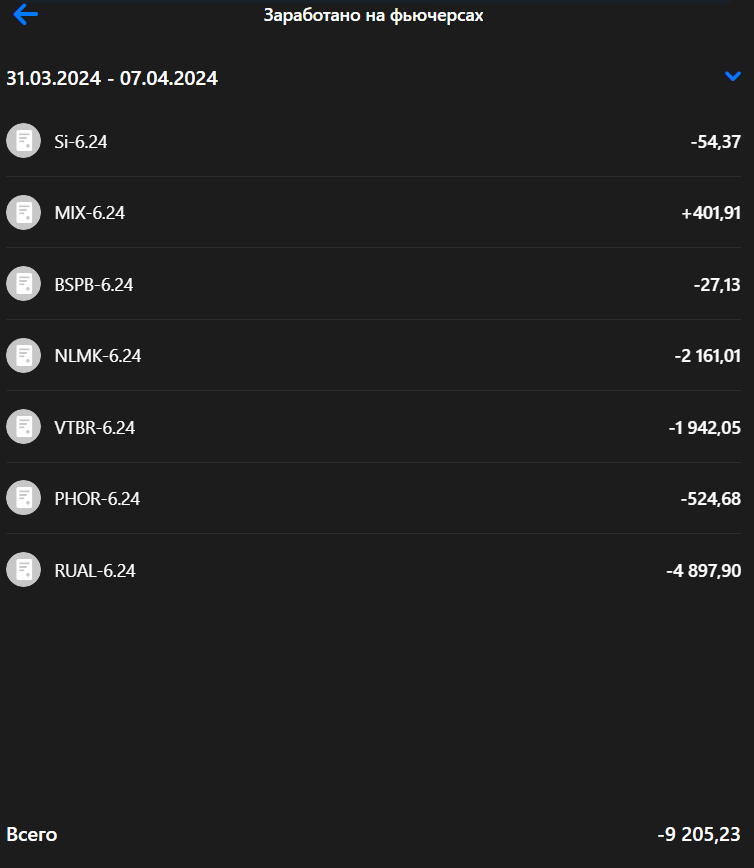Click the NLMK-6.24 contract icon
The width and height of the screenshot is (754, 868).
coord(23,355)
